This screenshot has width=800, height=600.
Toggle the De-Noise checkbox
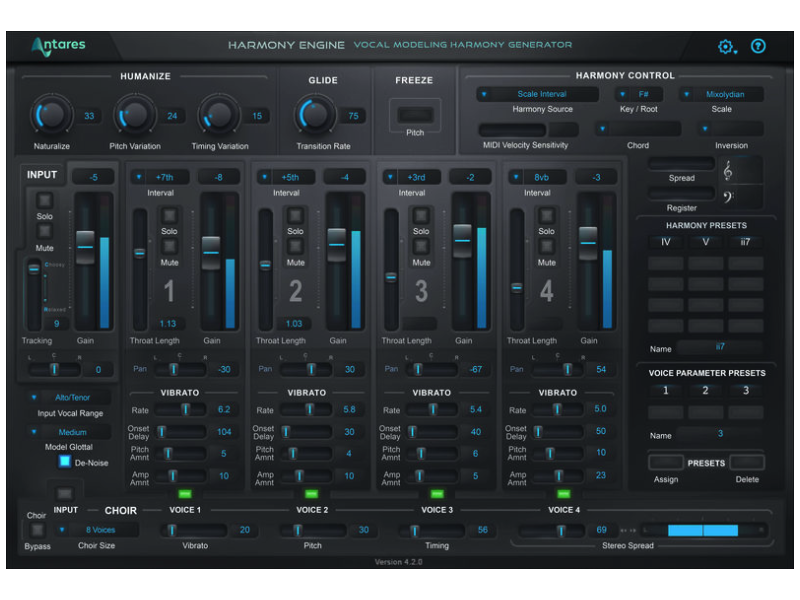pos(65,462)
